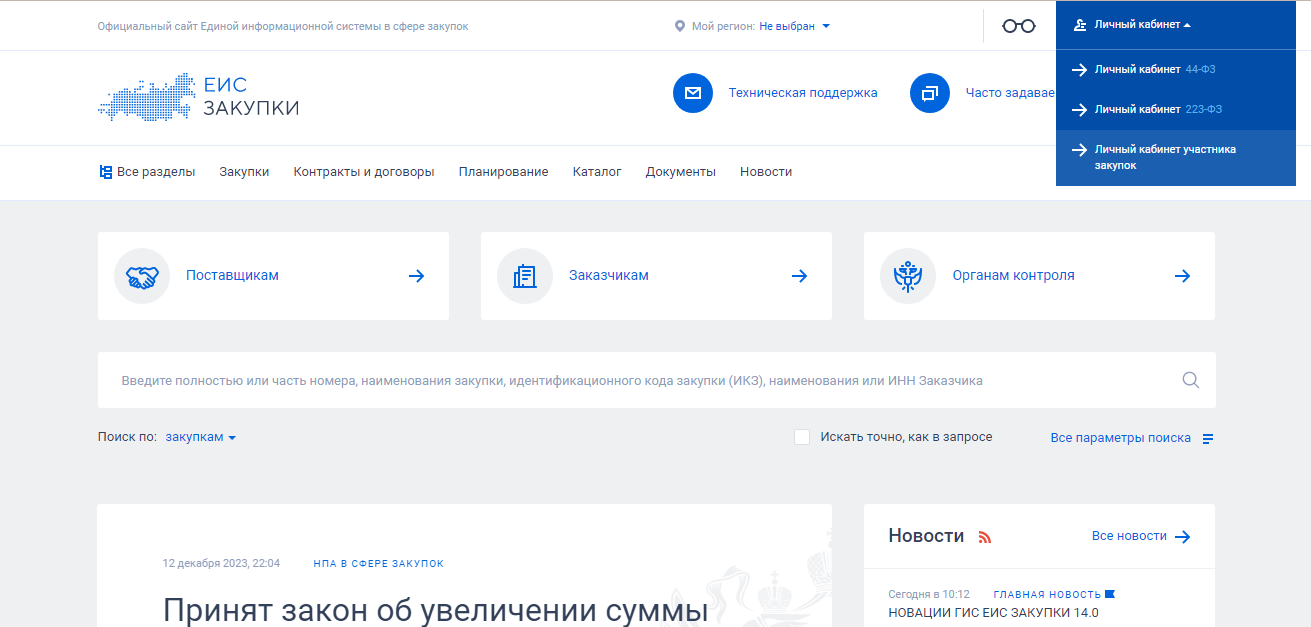The height and width of the screenshot is (627, 1311).
Task: Select Личный кабинет участника закупок
Action: [1176, 157]
